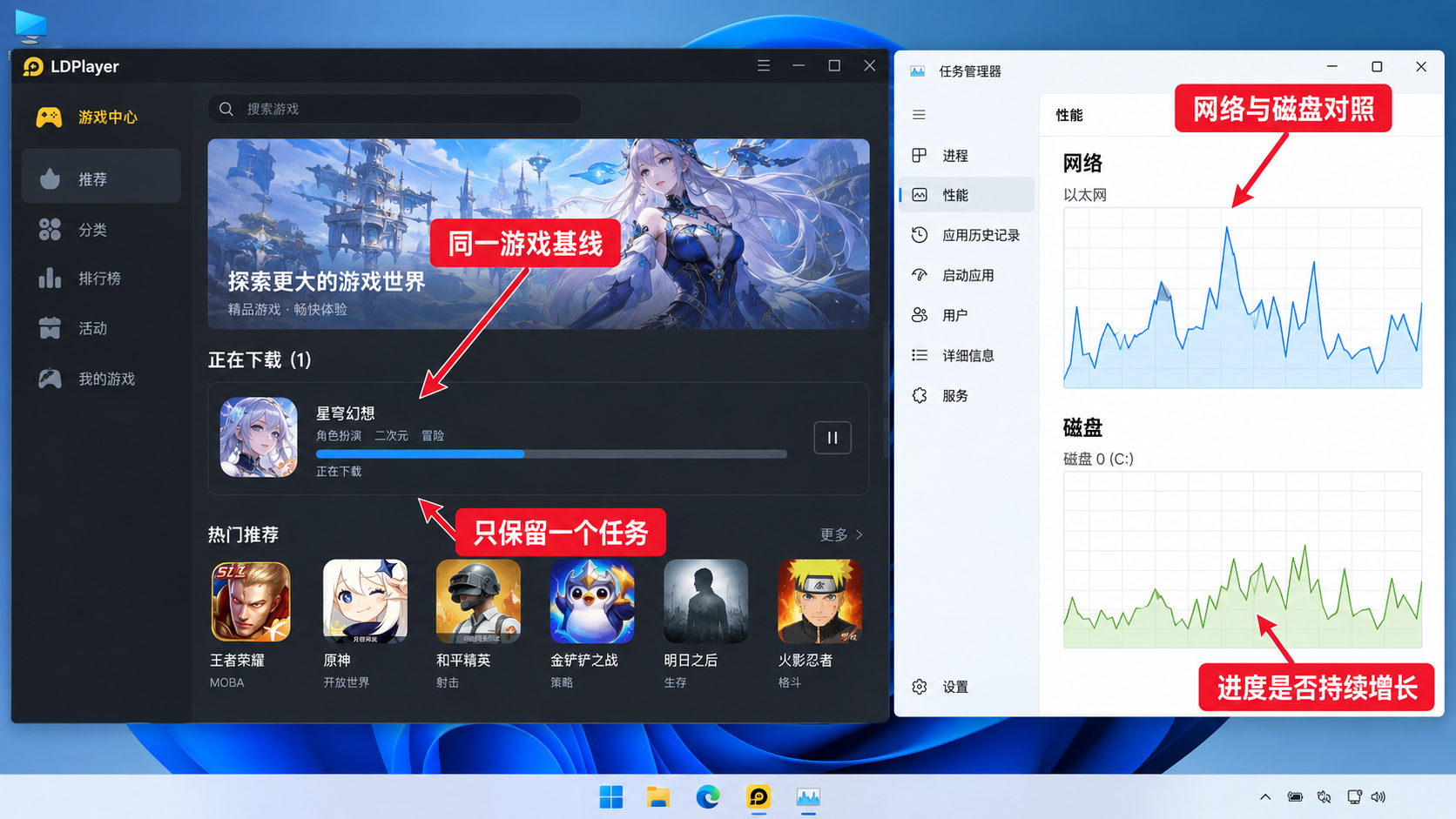Open 用户 in Task Manager
Image resolution: width=1456 pixels, height=819 pixels.
[x=967, y=315]
